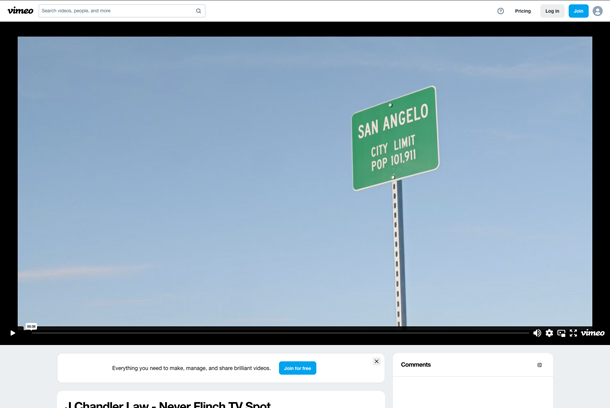
Task: Click the search magnifier icon
Action: click(x=198, y=11)
